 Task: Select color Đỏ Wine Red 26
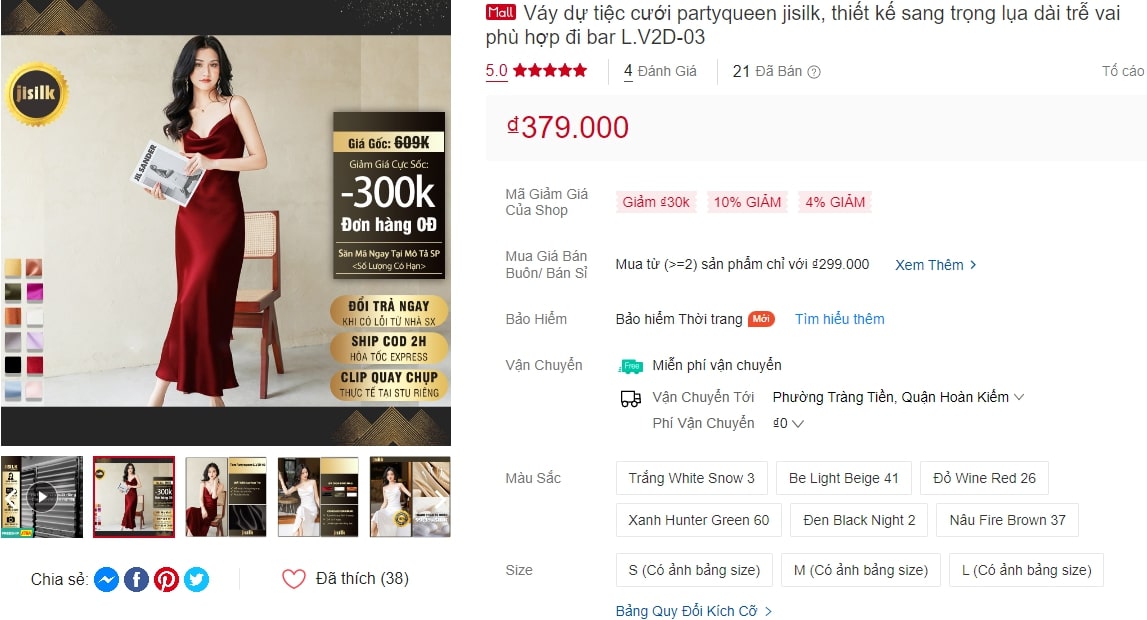click(x=984, y=478)
